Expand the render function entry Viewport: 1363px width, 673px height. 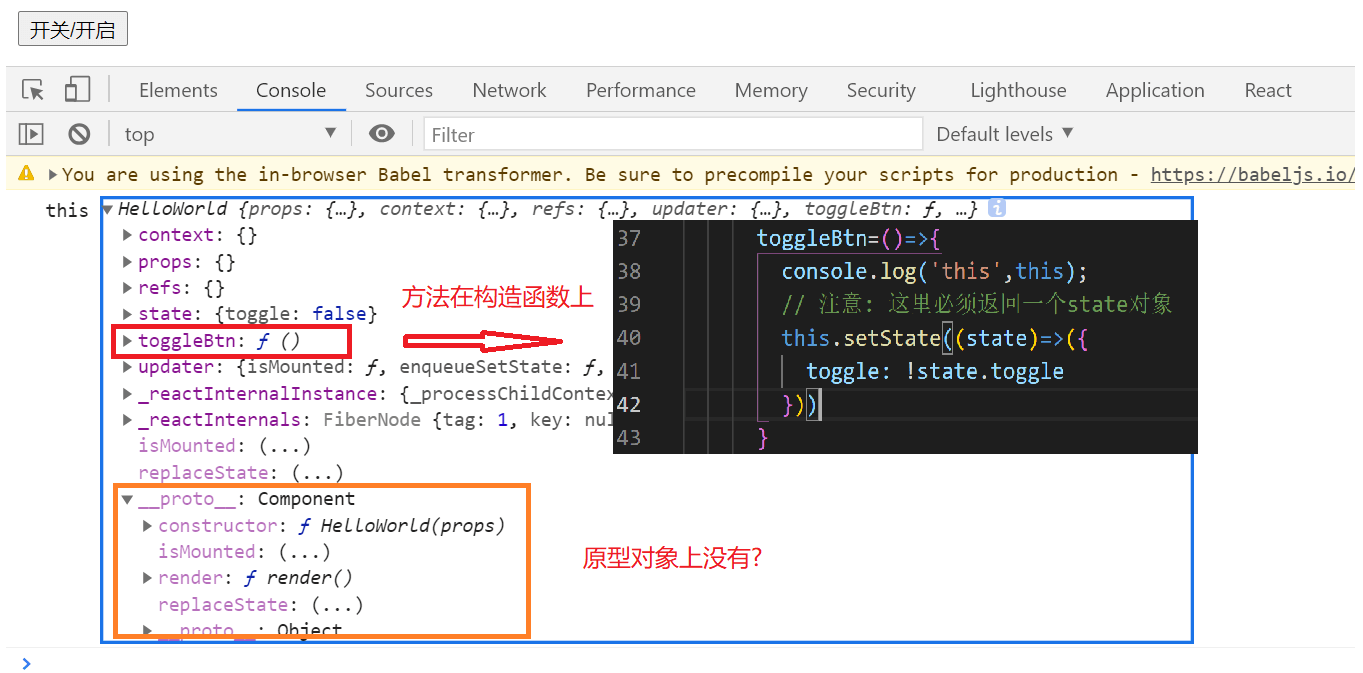147,578
